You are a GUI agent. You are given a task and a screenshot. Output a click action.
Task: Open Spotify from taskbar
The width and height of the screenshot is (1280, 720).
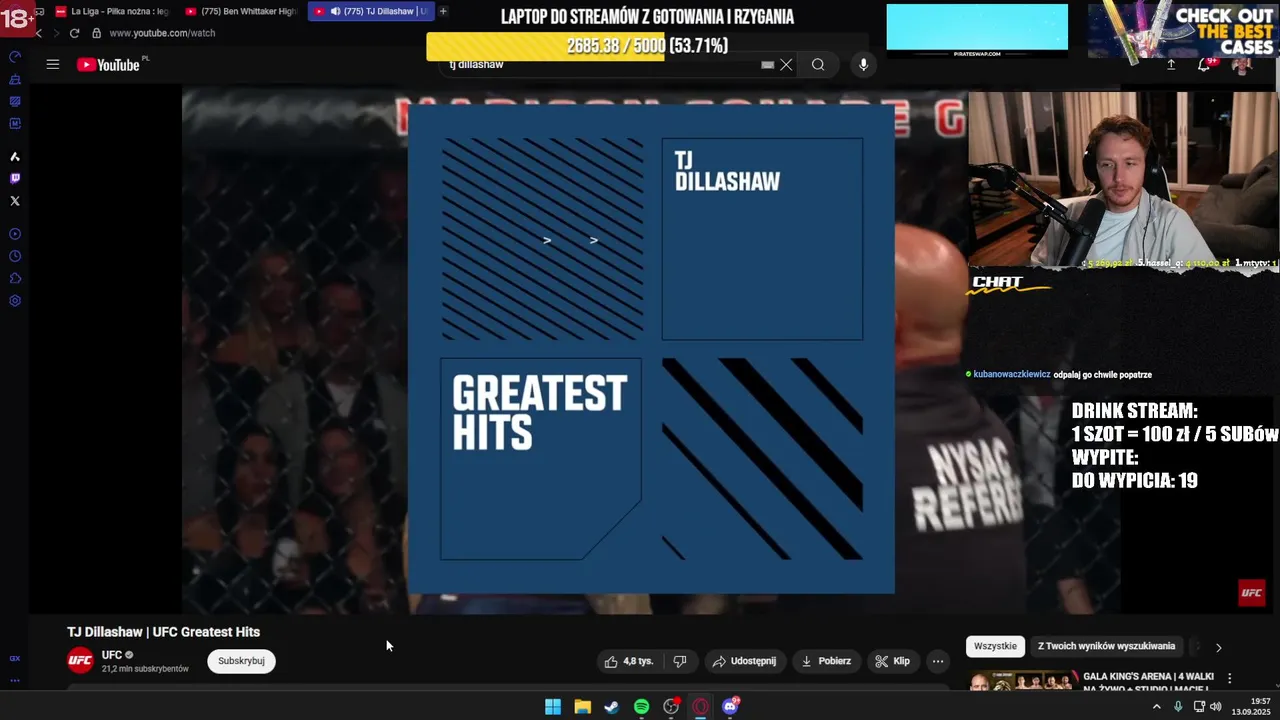[x=642, y=707]
